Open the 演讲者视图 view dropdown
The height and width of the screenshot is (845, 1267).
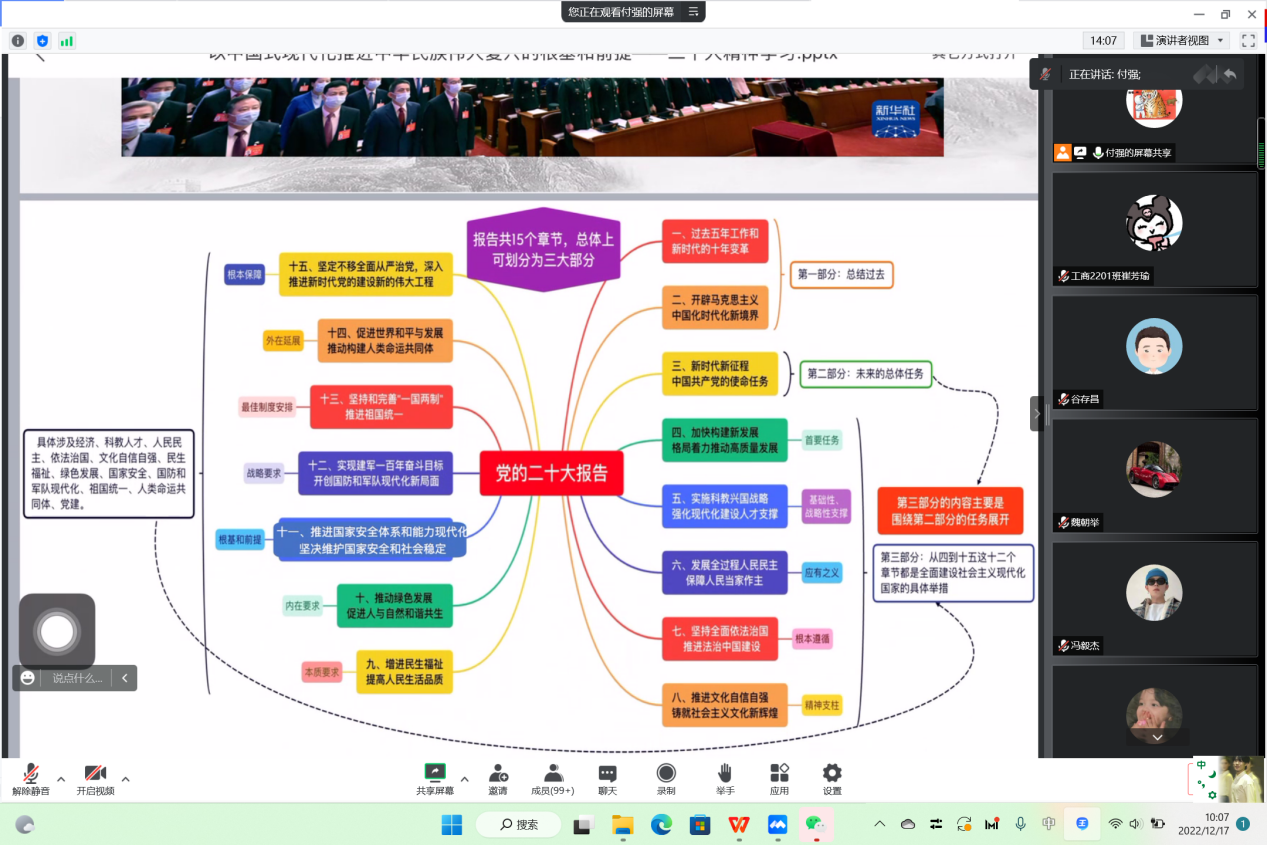coord(1181,41)
